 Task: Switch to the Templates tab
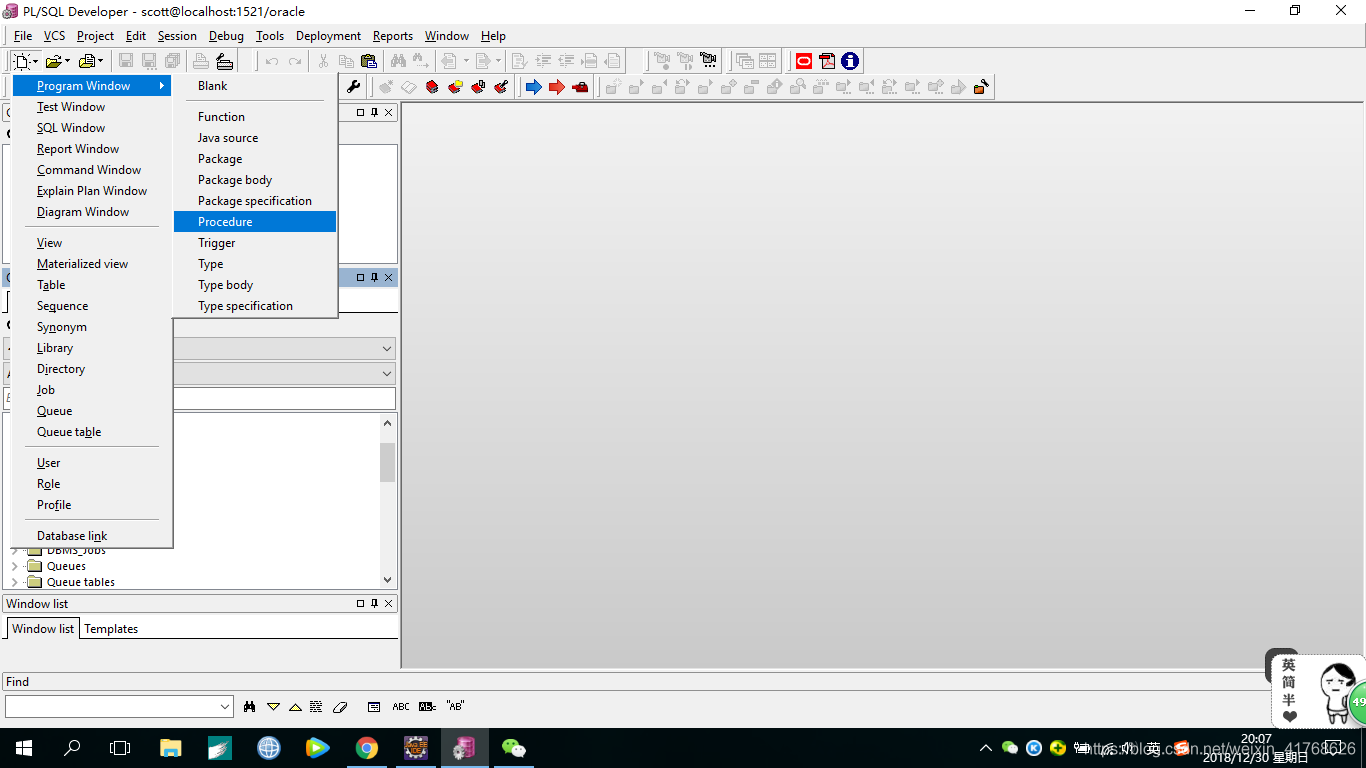111,629
